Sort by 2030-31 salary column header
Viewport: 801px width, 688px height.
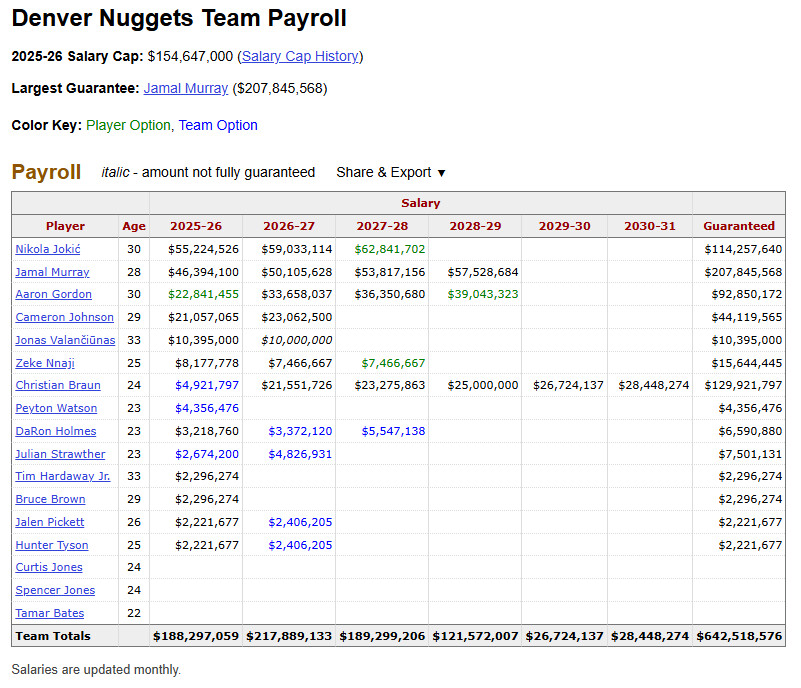coord(650,226)
